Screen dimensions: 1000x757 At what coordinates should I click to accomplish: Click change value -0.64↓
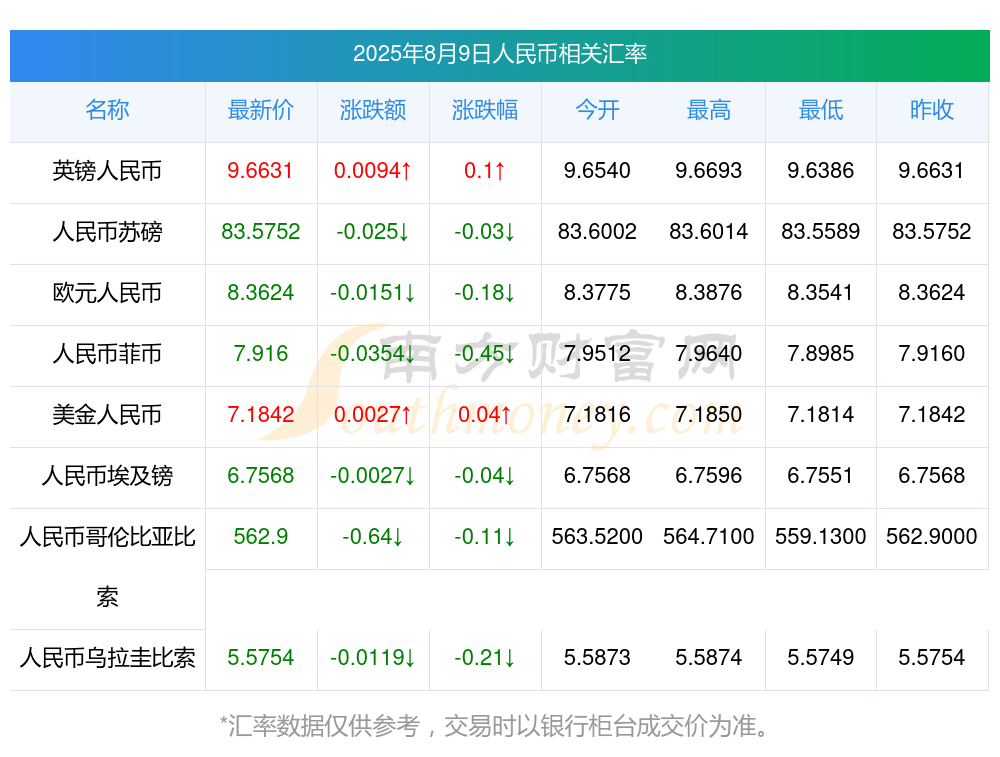tap(373, 536)
